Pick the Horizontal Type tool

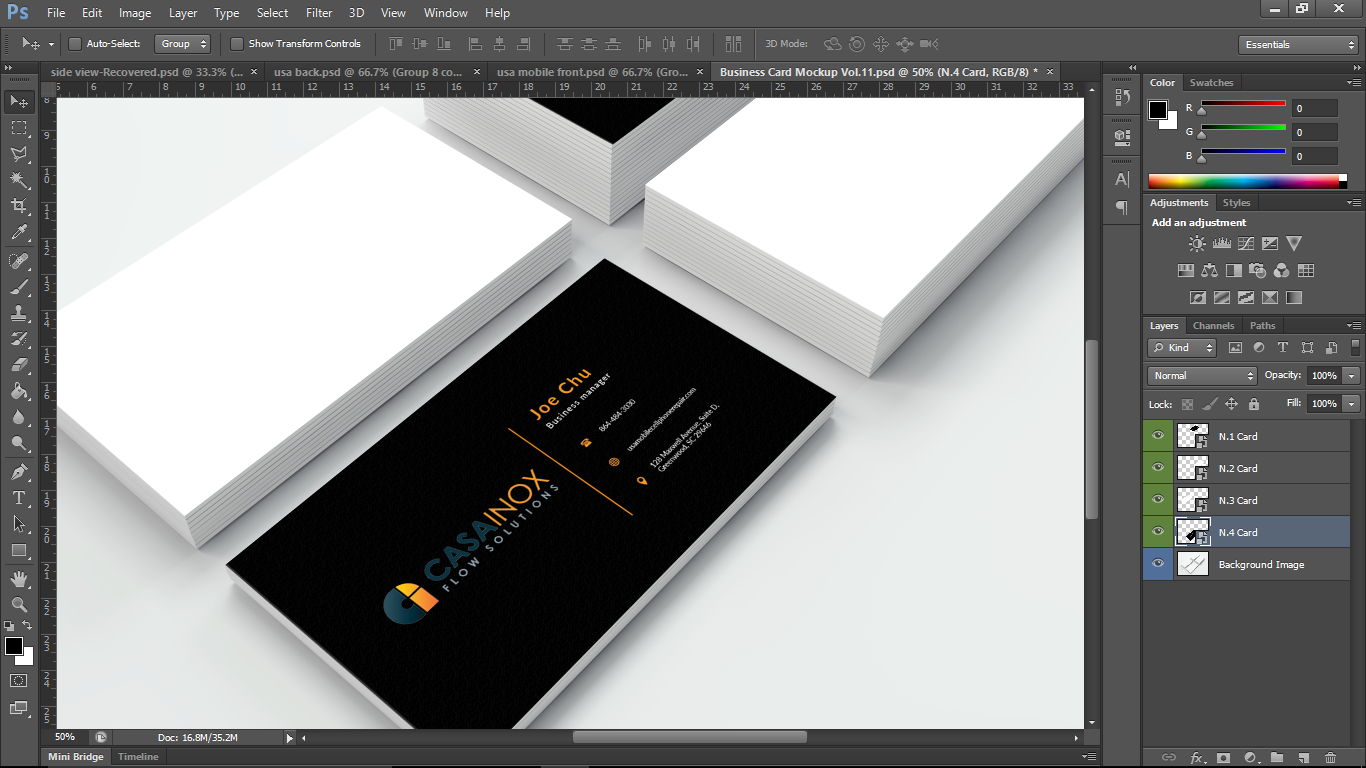tap(18, 498)
